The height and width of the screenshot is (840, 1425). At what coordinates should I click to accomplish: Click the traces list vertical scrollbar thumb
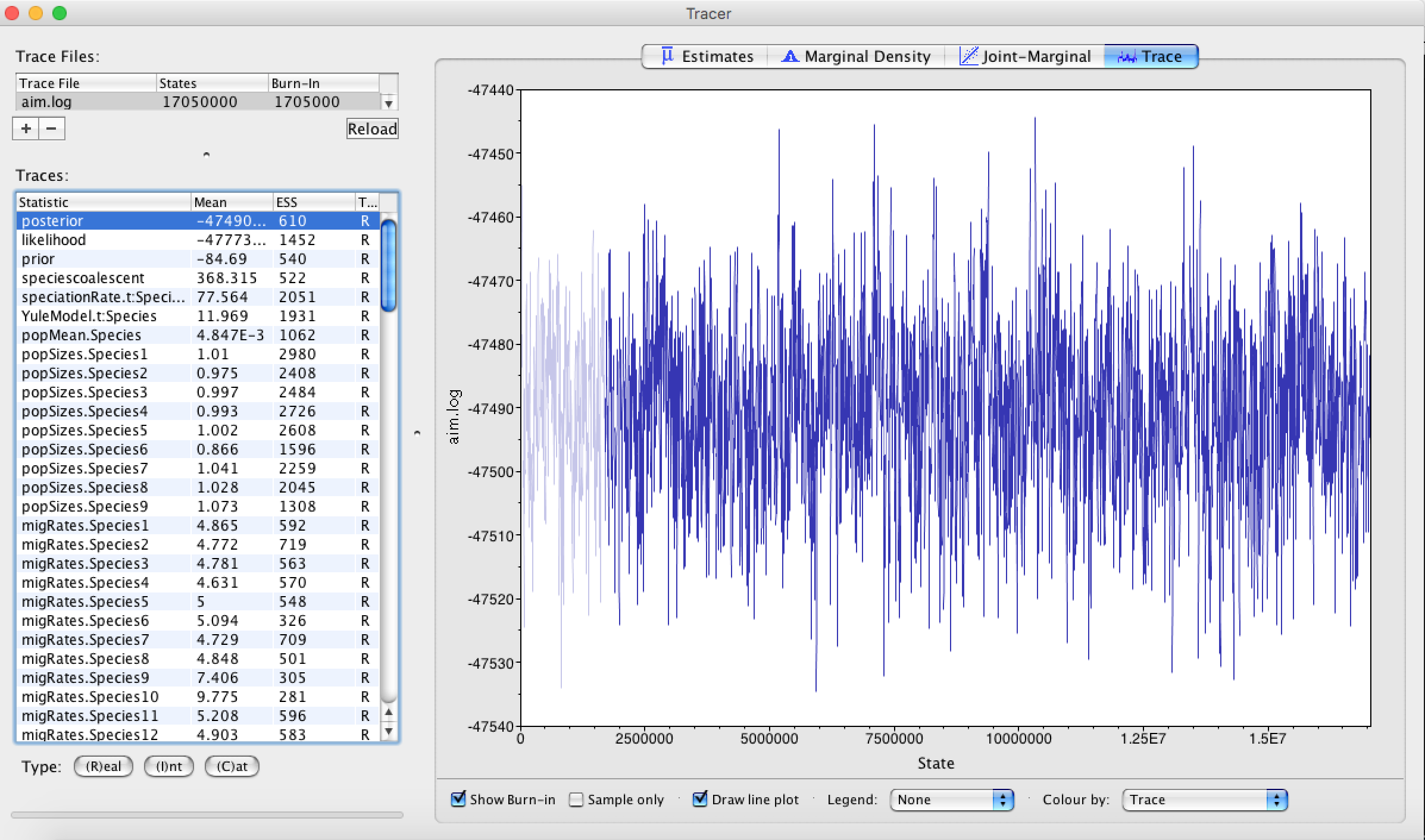pos(389,265)
